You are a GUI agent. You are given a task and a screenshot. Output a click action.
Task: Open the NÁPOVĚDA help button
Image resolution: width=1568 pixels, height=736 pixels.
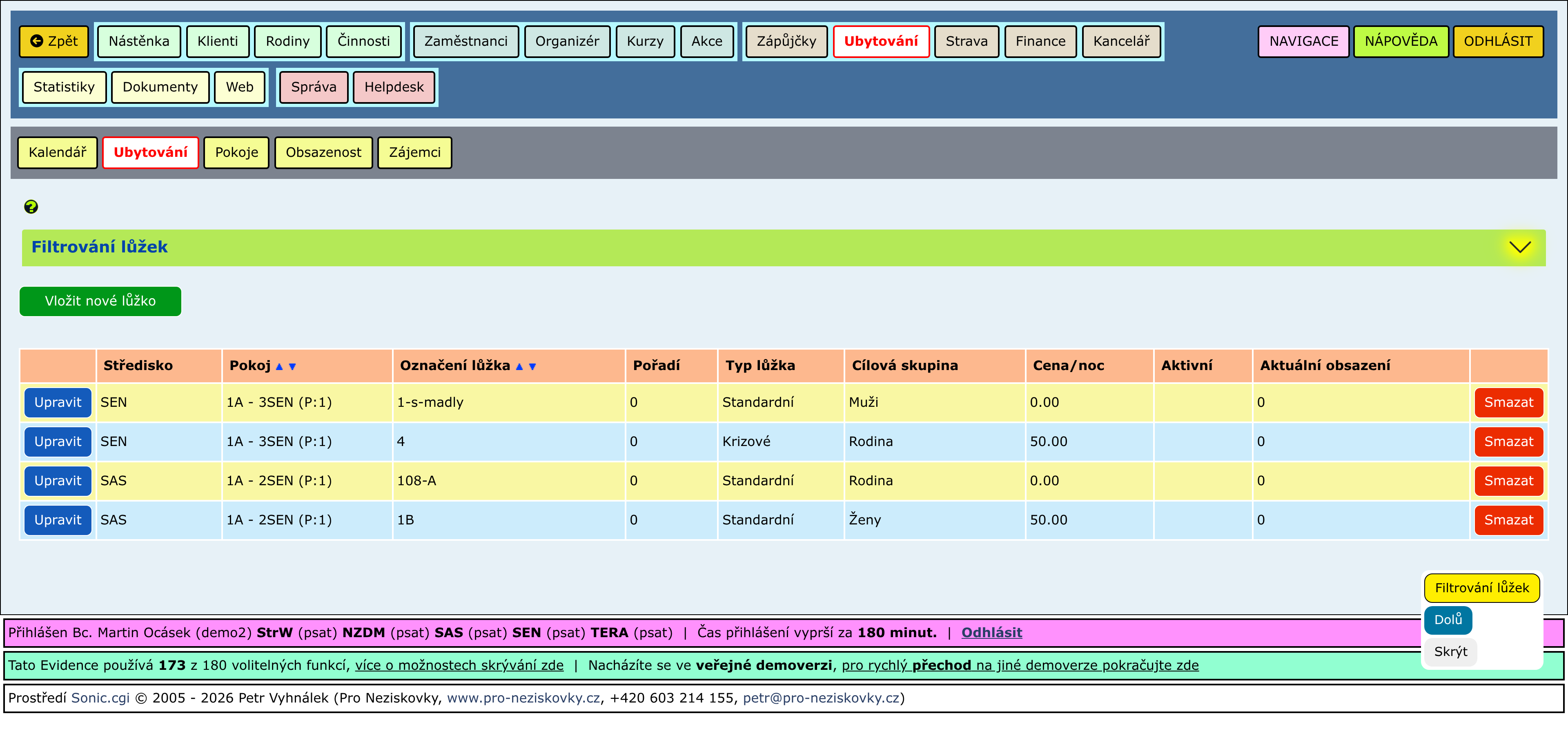1400,41
